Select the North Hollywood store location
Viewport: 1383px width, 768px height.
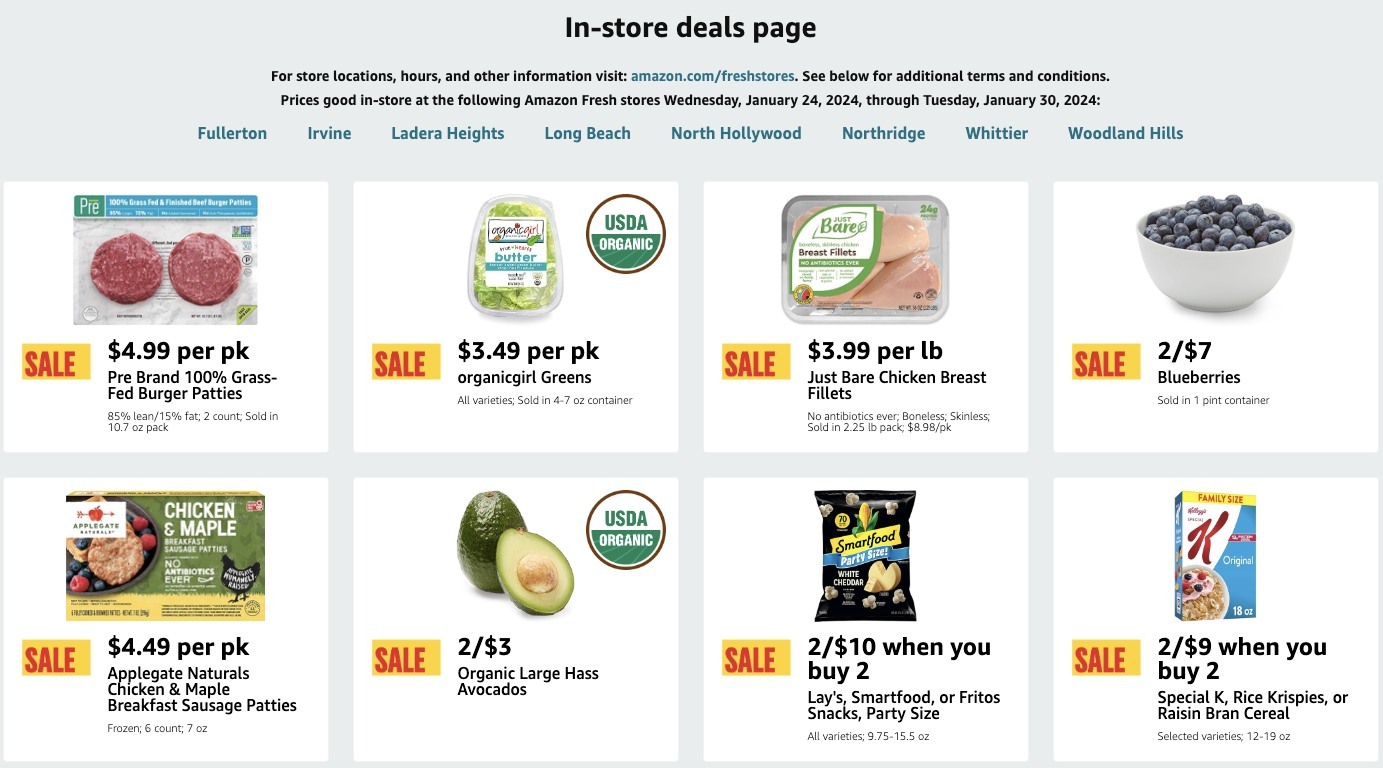coord(736,132)
